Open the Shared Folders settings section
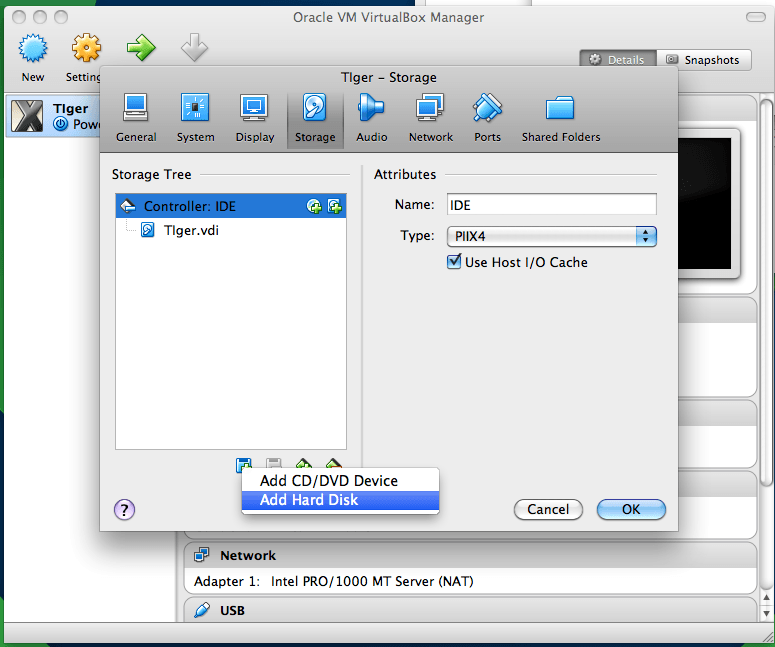 (560, 119)
